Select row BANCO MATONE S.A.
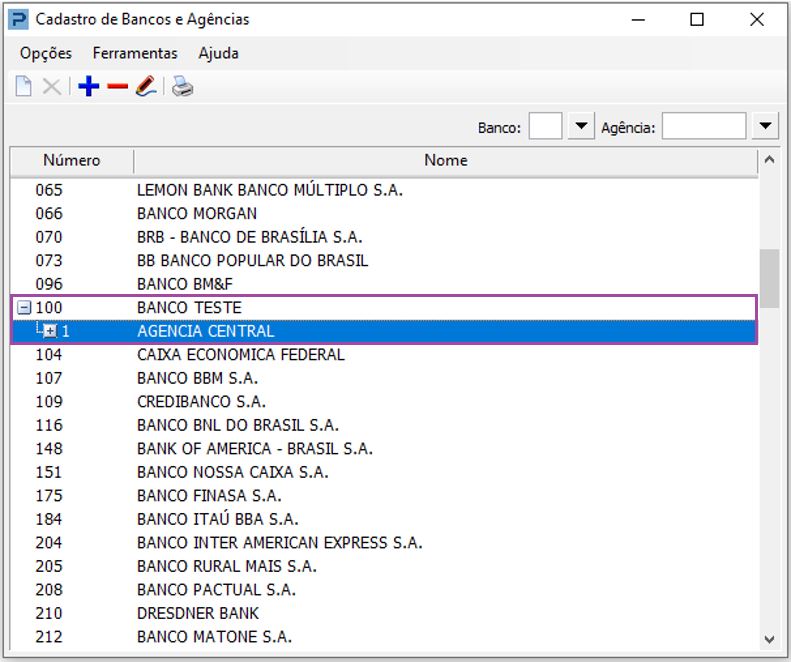This screenshot has height=662, width=791. (384, 637)
